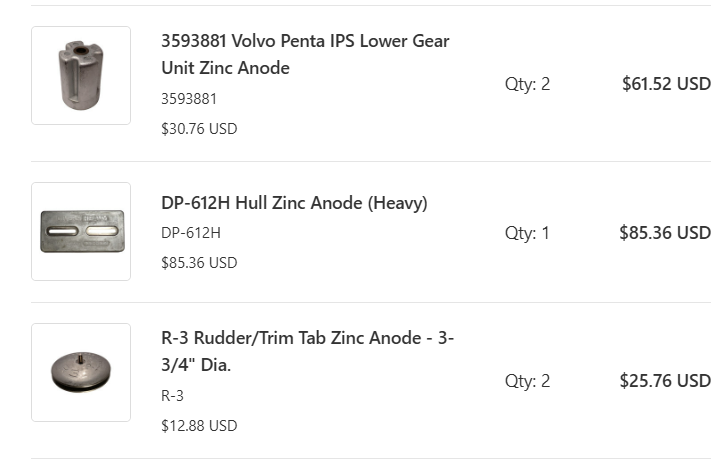The height and width of the screenshot is (467, 726).
Task: Click the bold $85.36 USD line total
Action: click(x=665, y=233)
